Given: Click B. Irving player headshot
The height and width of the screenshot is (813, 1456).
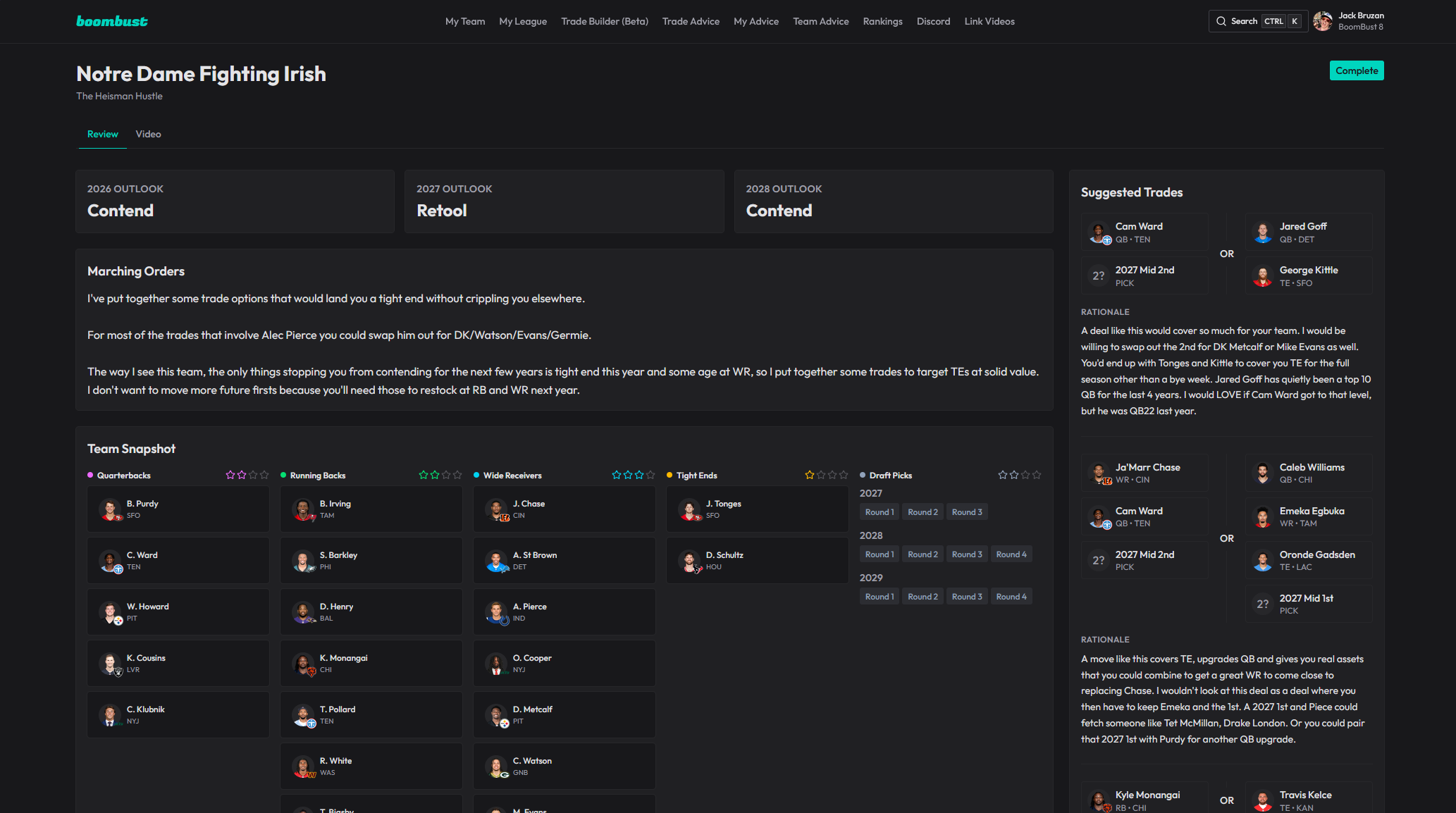Looking at the screenshot, I should [x=303, y=509].
